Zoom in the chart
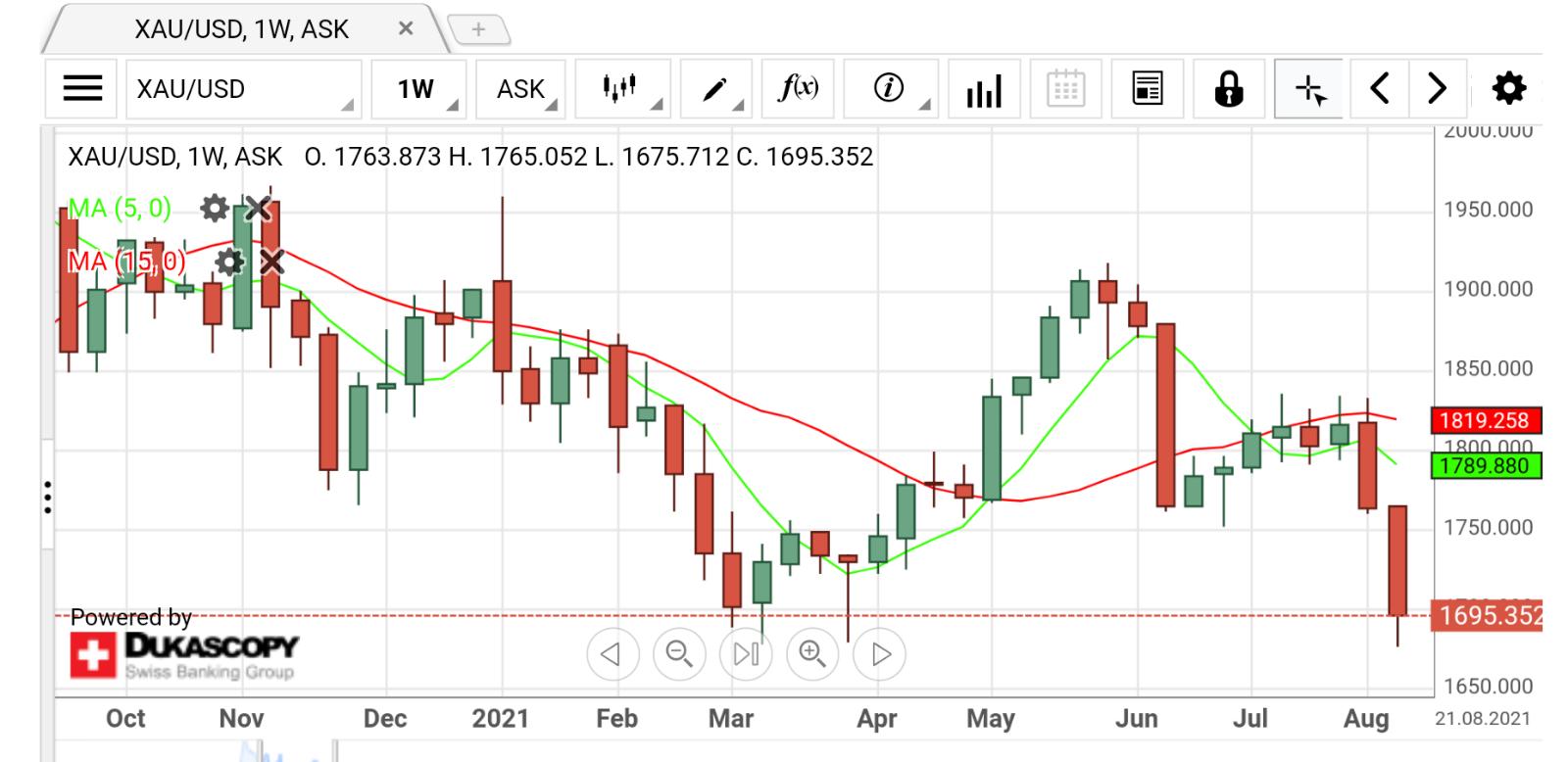 (x=812, y=653)
